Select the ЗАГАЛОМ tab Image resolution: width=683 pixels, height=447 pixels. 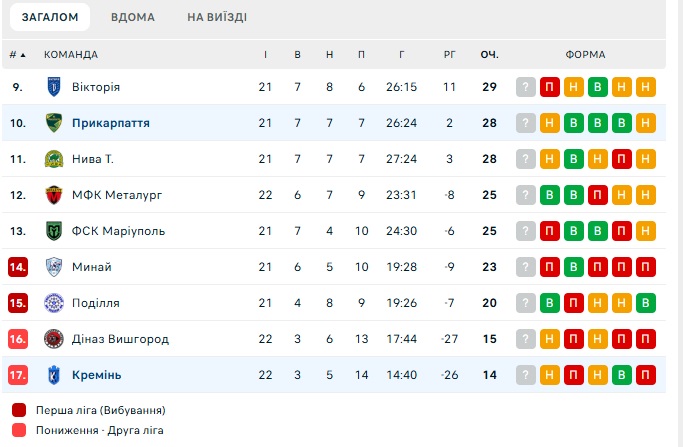(50, 17)
